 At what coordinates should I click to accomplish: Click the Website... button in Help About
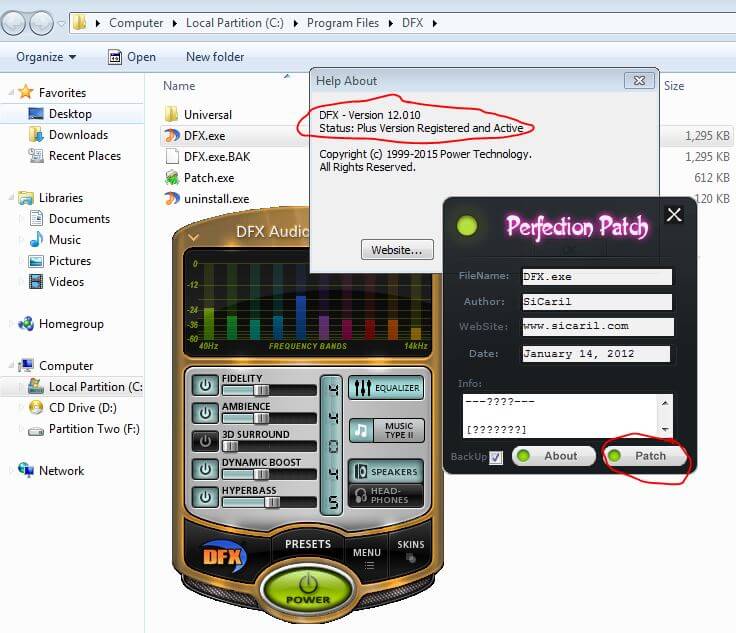click(x=397, y=250)
